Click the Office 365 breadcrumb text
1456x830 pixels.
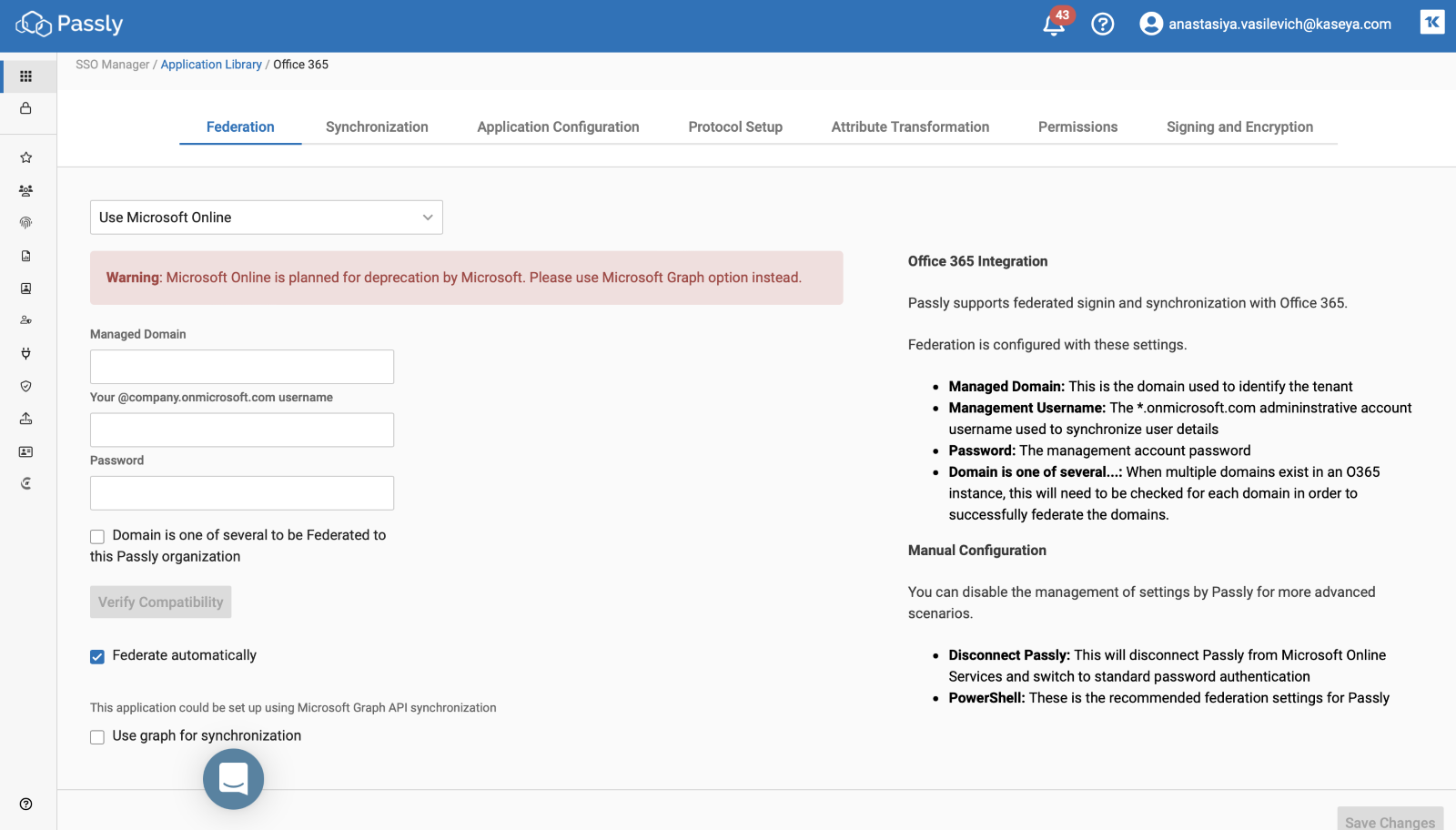[301, 65]
